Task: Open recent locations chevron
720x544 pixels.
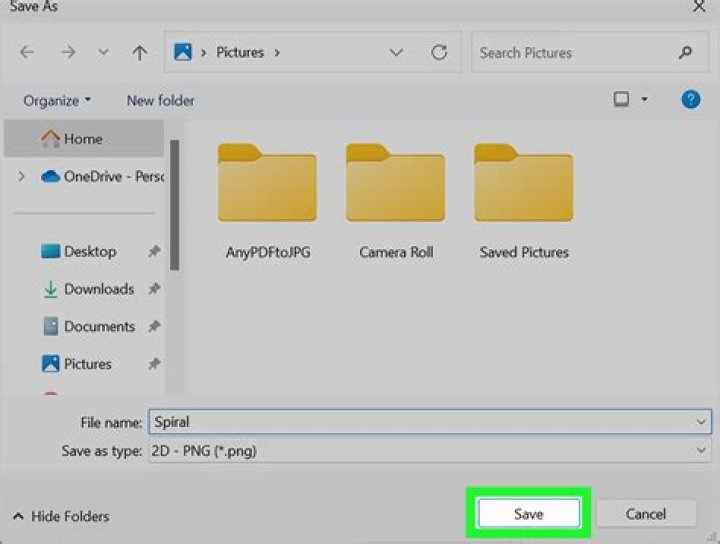Action: [x=103, y=52]
